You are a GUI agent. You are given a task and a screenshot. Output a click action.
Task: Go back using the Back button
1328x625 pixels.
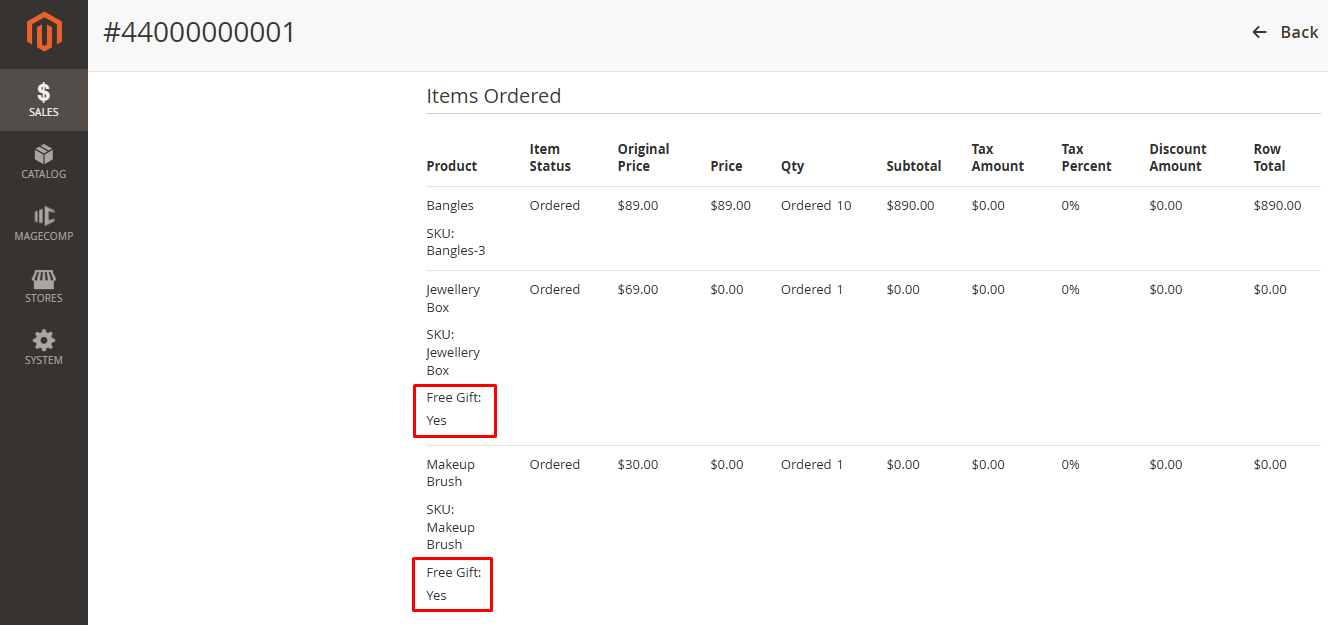1298,32
